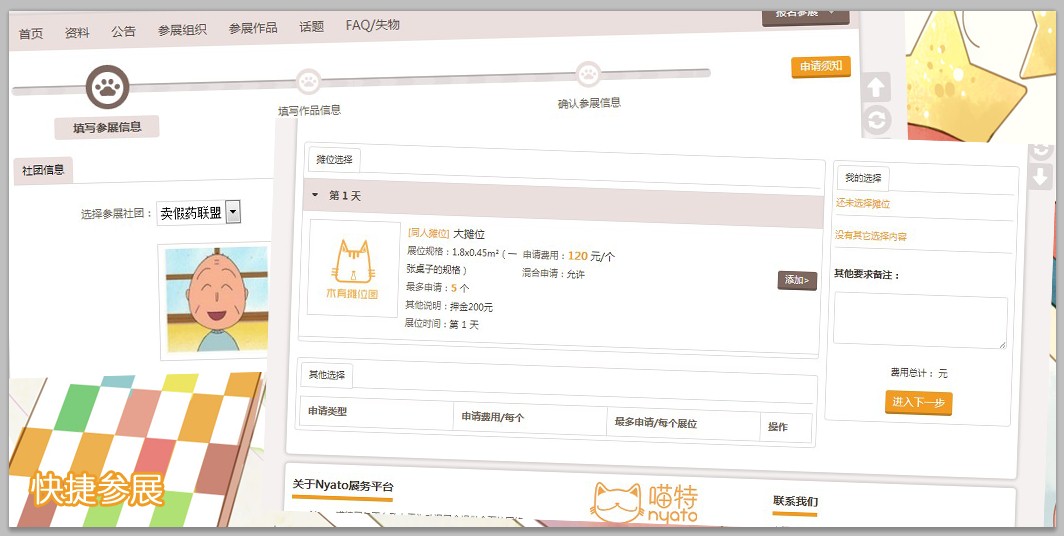Select the 摊位选择 tab

(335, 160)
